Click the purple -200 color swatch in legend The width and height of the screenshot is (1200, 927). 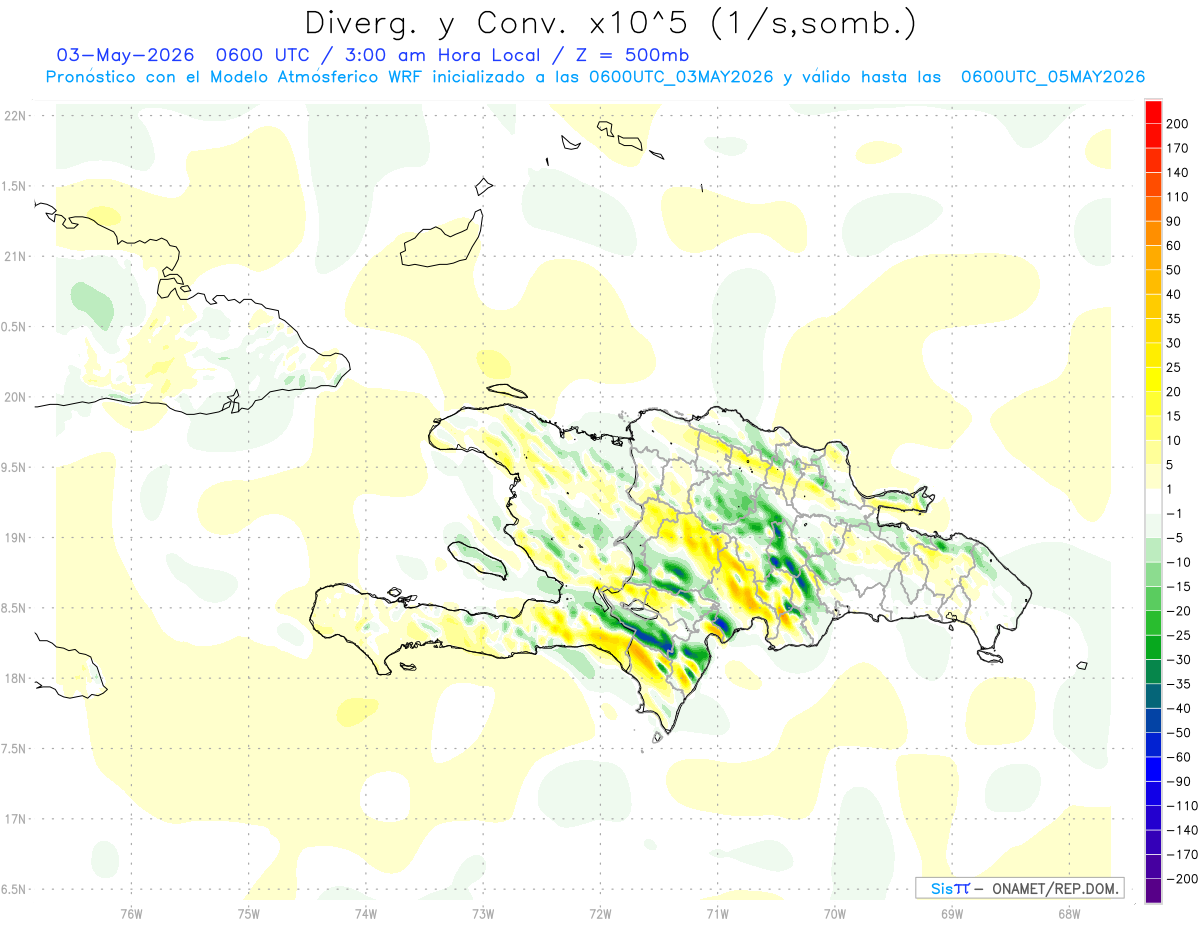pyautogui.click(x=1154, y=891)
